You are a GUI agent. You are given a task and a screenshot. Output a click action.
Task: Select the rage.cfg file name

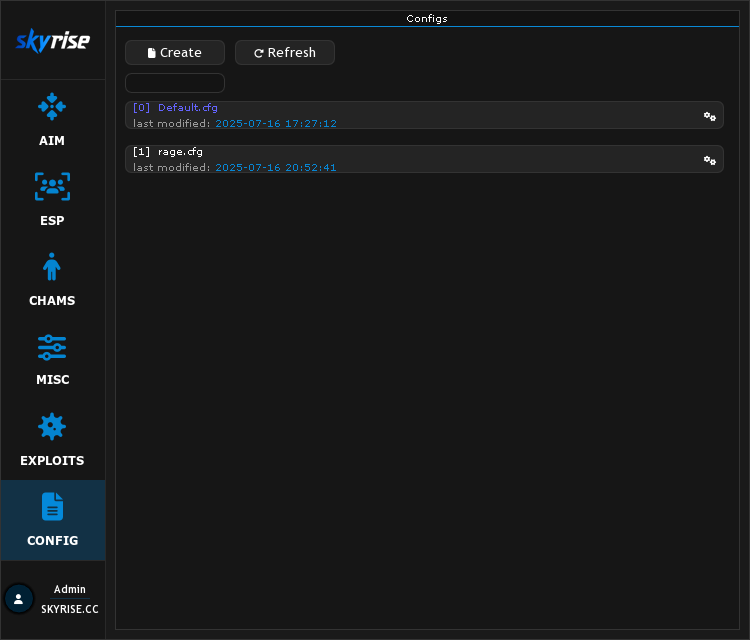pos(180,152)
